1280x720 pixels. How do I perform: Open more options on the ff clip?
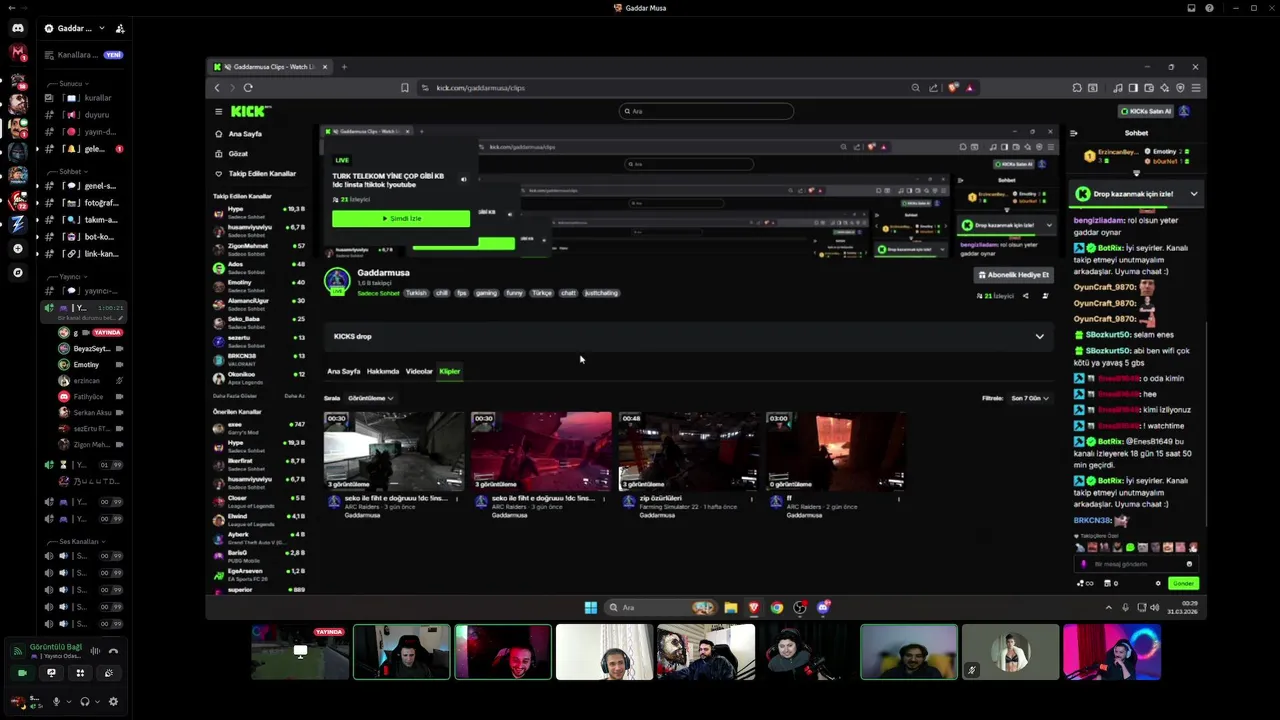point(899,498)
